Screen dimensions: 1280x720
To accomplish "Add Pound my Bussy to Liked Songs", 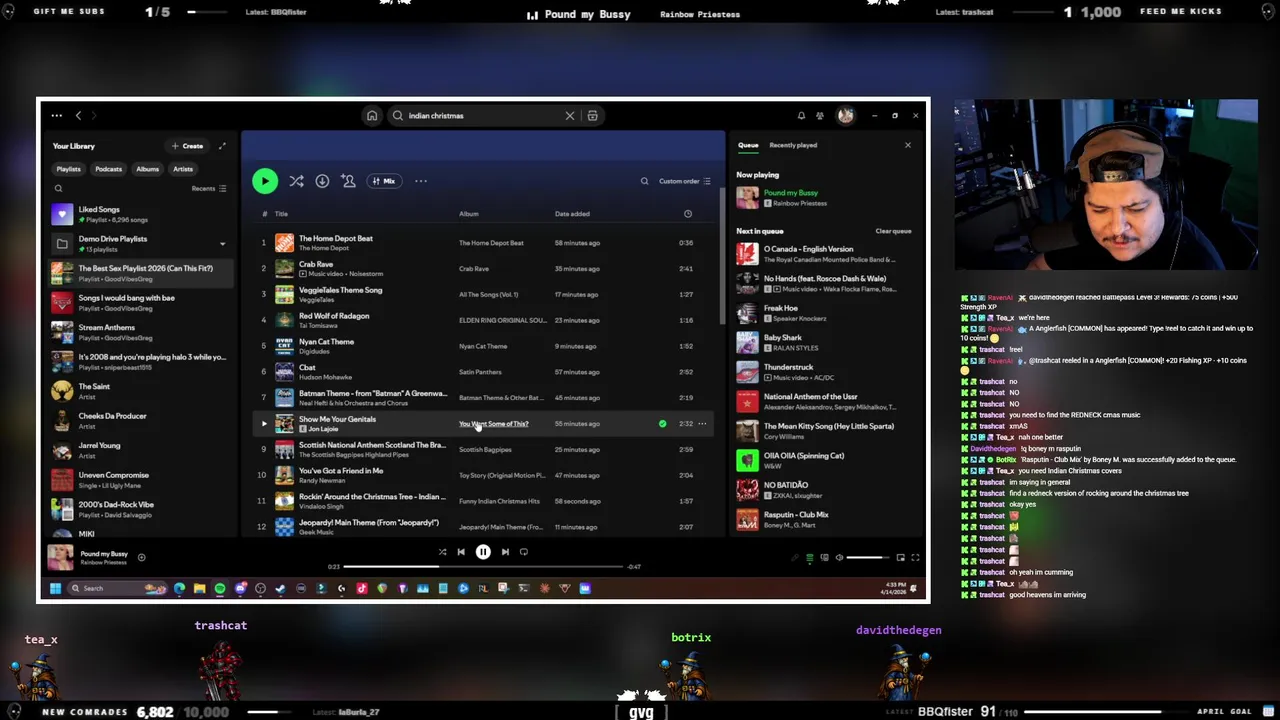I will (141, 558).
